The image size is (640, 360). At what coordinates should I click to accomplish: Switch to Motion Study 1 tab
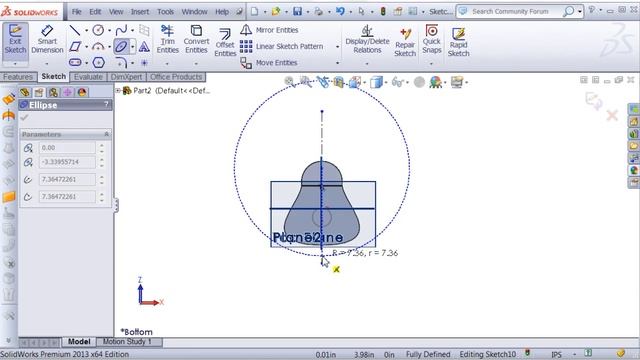click(x=127, y=342)
